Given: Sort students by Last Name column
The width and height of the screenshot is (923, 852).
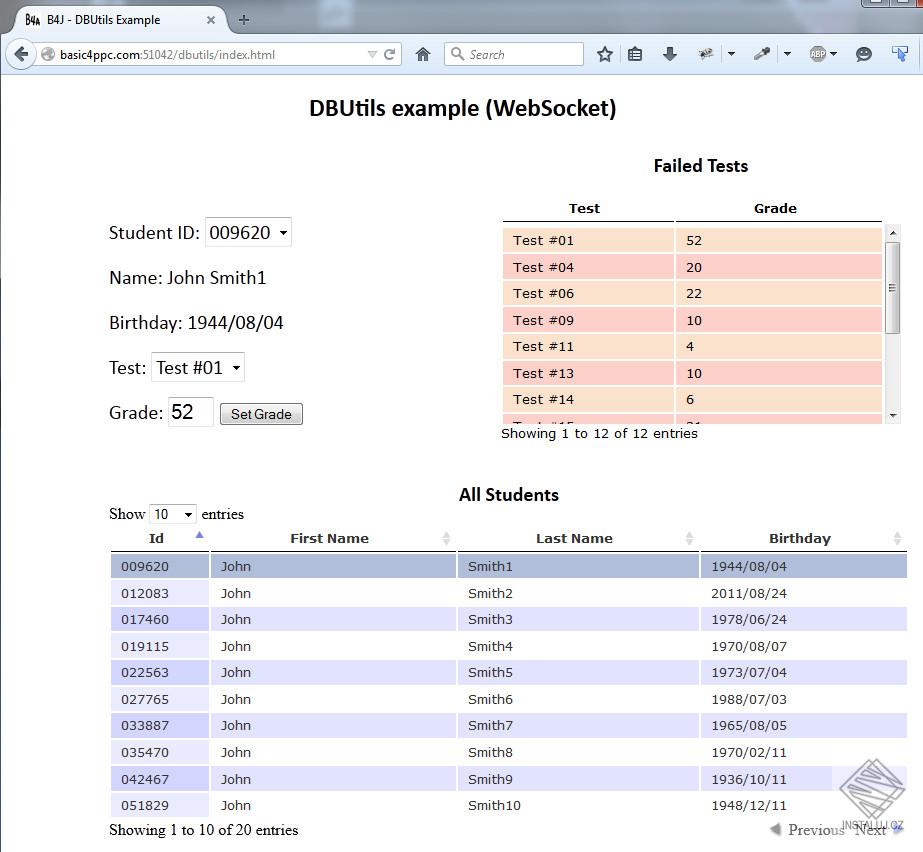Looking at the screenshot, I should [574, 538].
